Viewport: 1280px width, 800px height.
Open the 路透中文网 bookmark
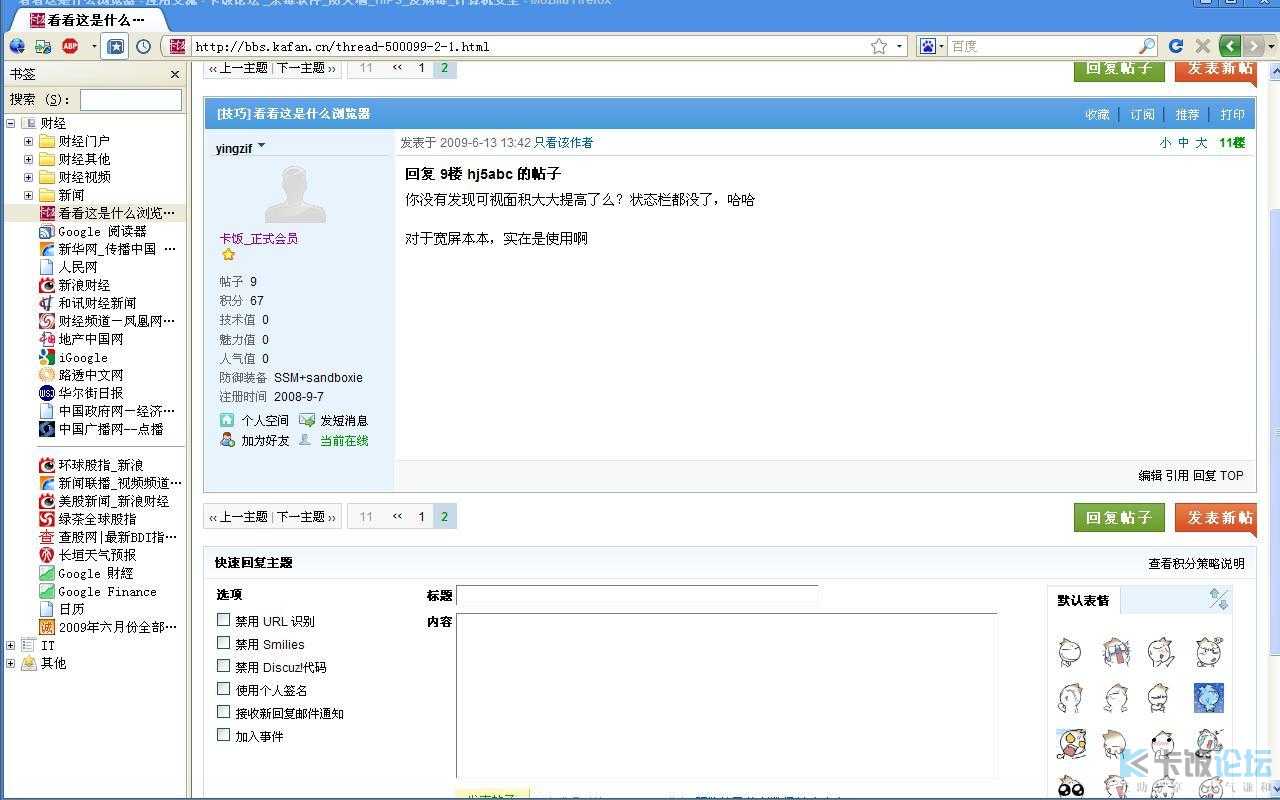(81, 375)
